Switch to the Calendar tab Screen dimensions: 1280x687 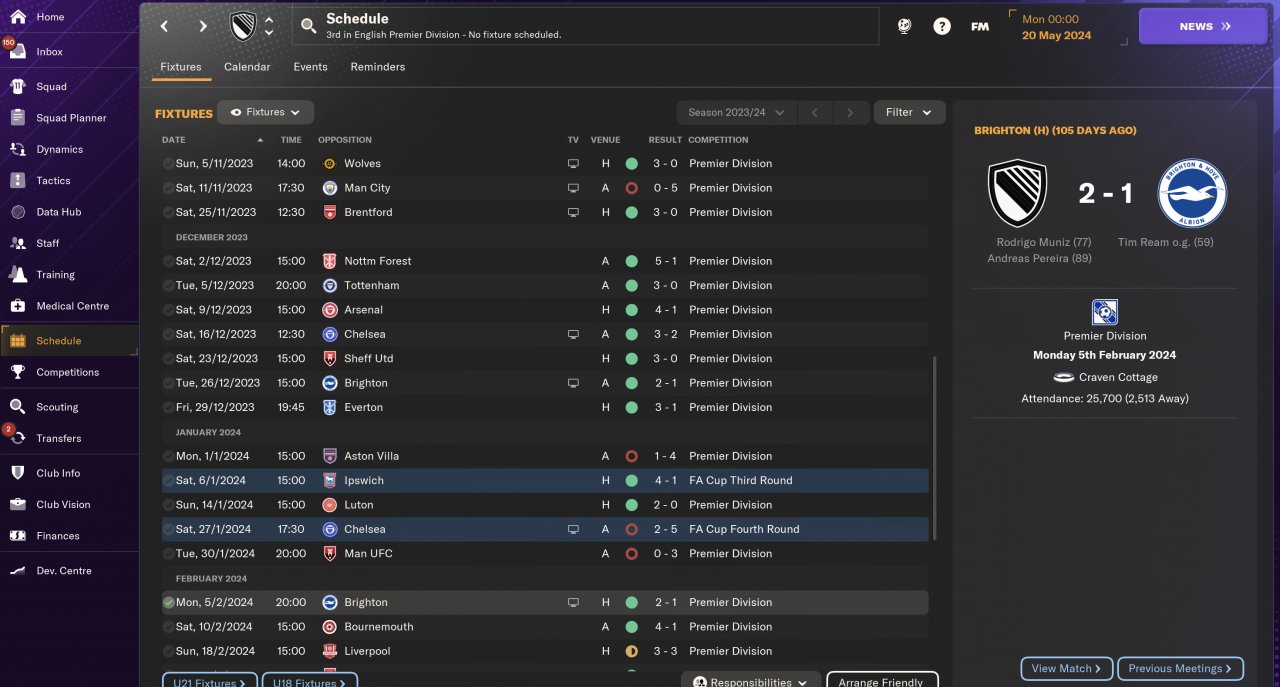point(247,67)
